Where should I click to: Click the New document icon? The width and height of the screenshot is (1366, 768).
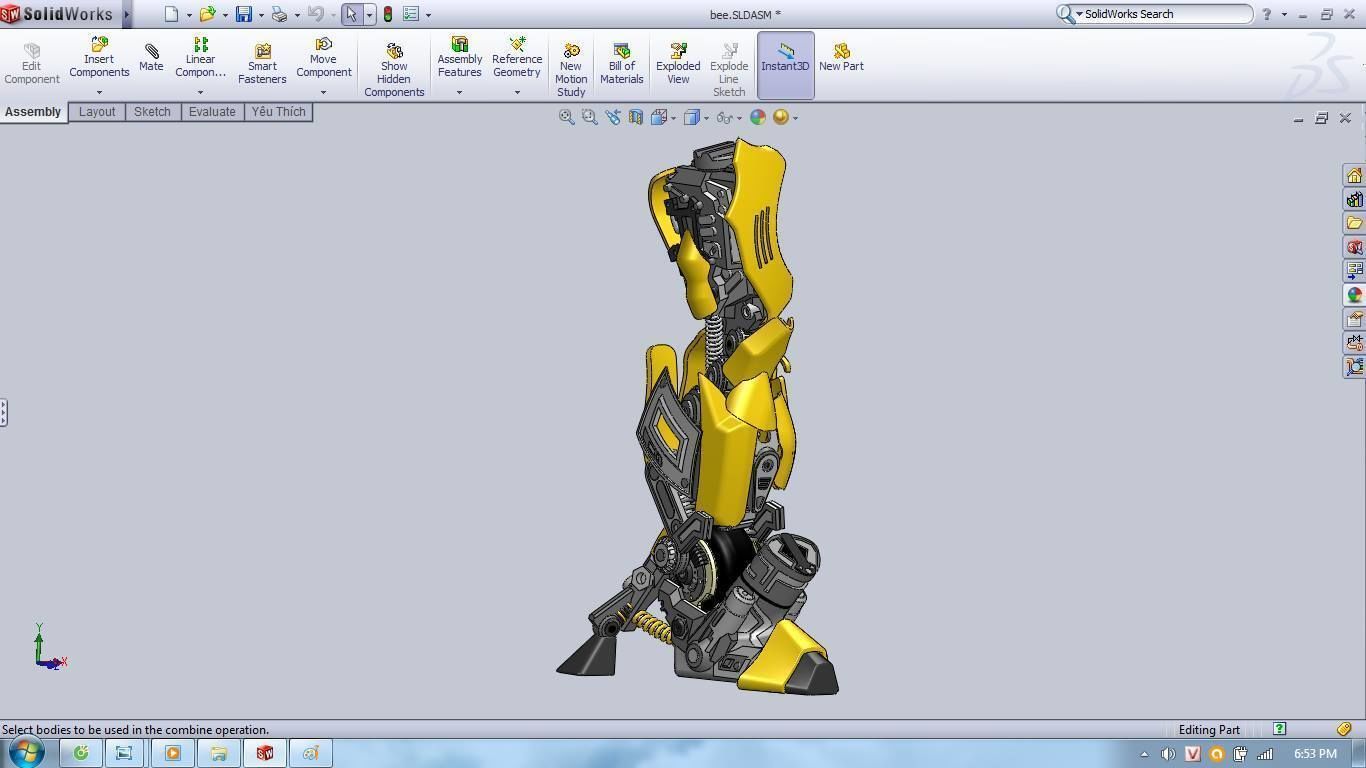click(171, 14)
